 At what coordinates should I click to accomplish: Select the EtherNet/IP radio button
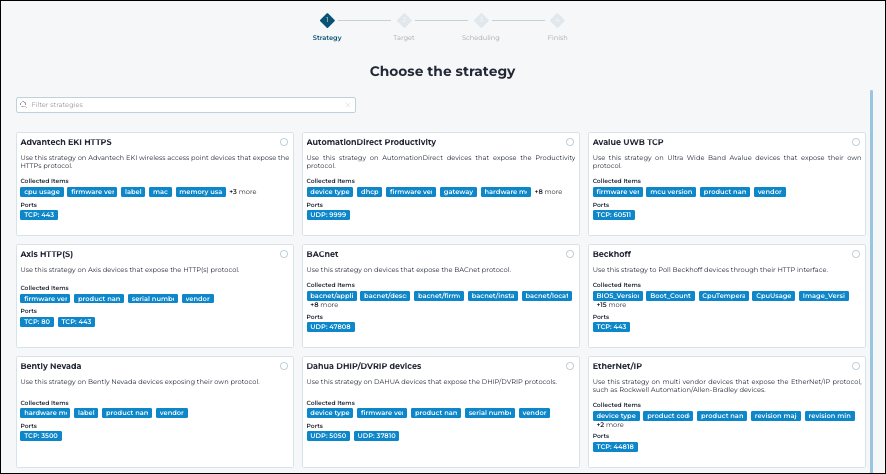coord(856,366)
